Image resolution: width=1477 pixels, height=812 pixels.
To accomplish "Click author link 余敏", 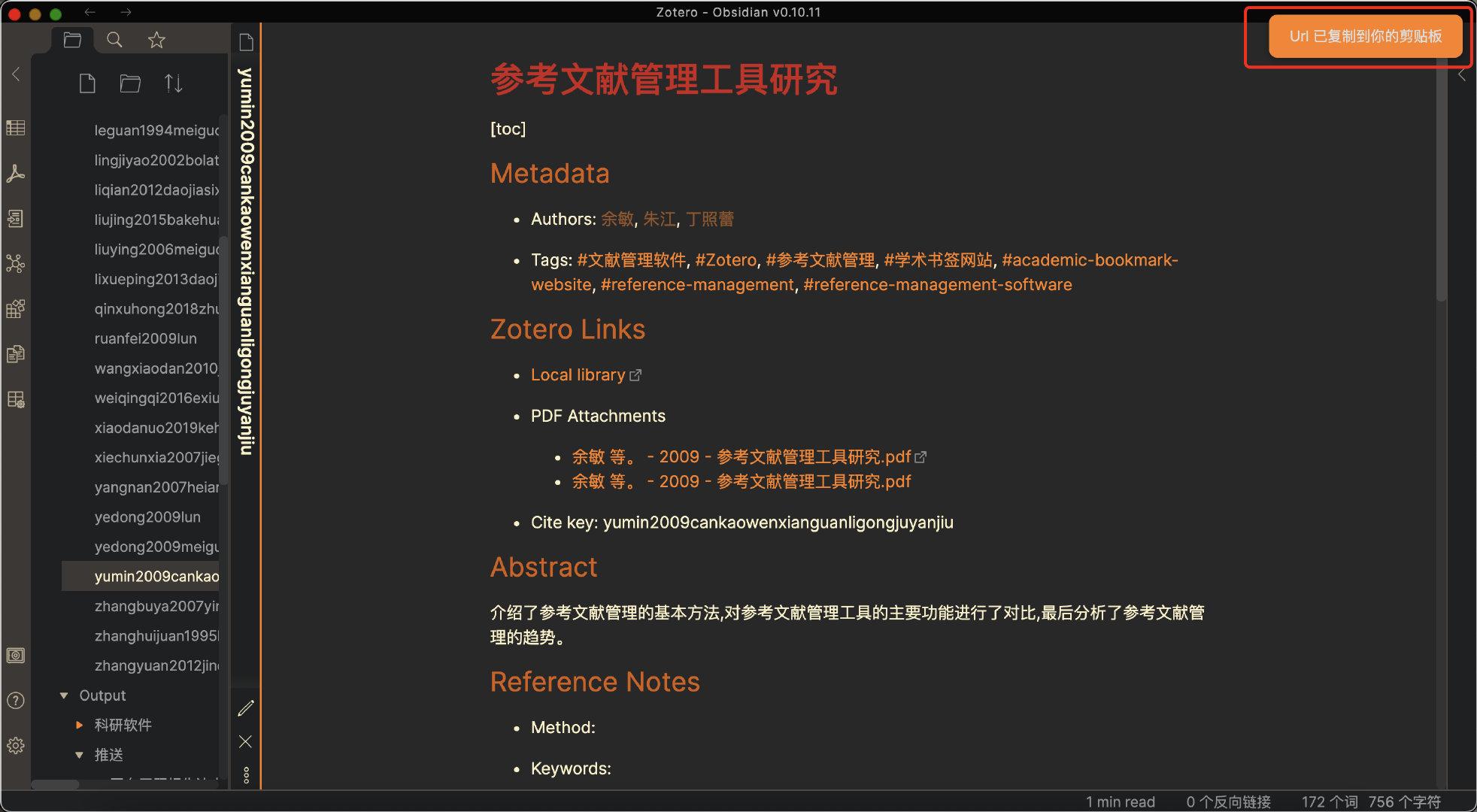I will (617, 219).
